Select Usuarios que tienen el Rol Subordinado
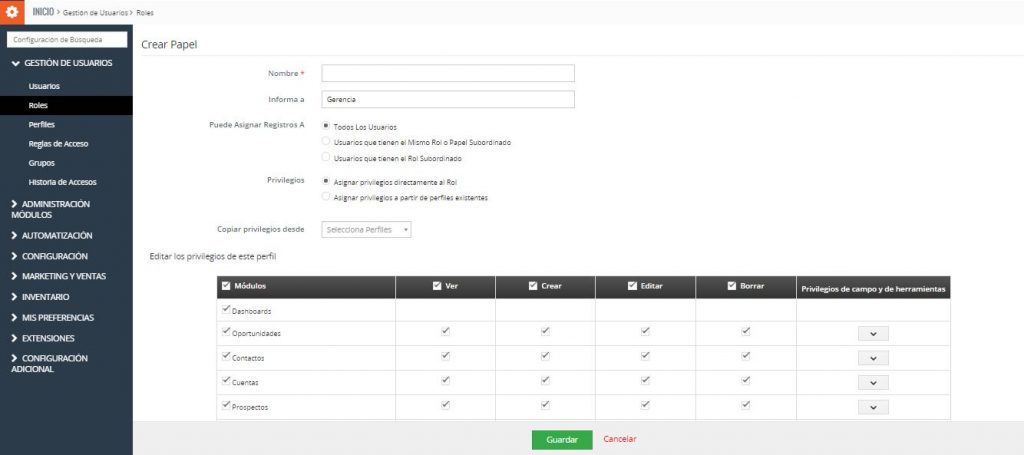The width and height of the screenshot is (1024, 455). (326, 158)
